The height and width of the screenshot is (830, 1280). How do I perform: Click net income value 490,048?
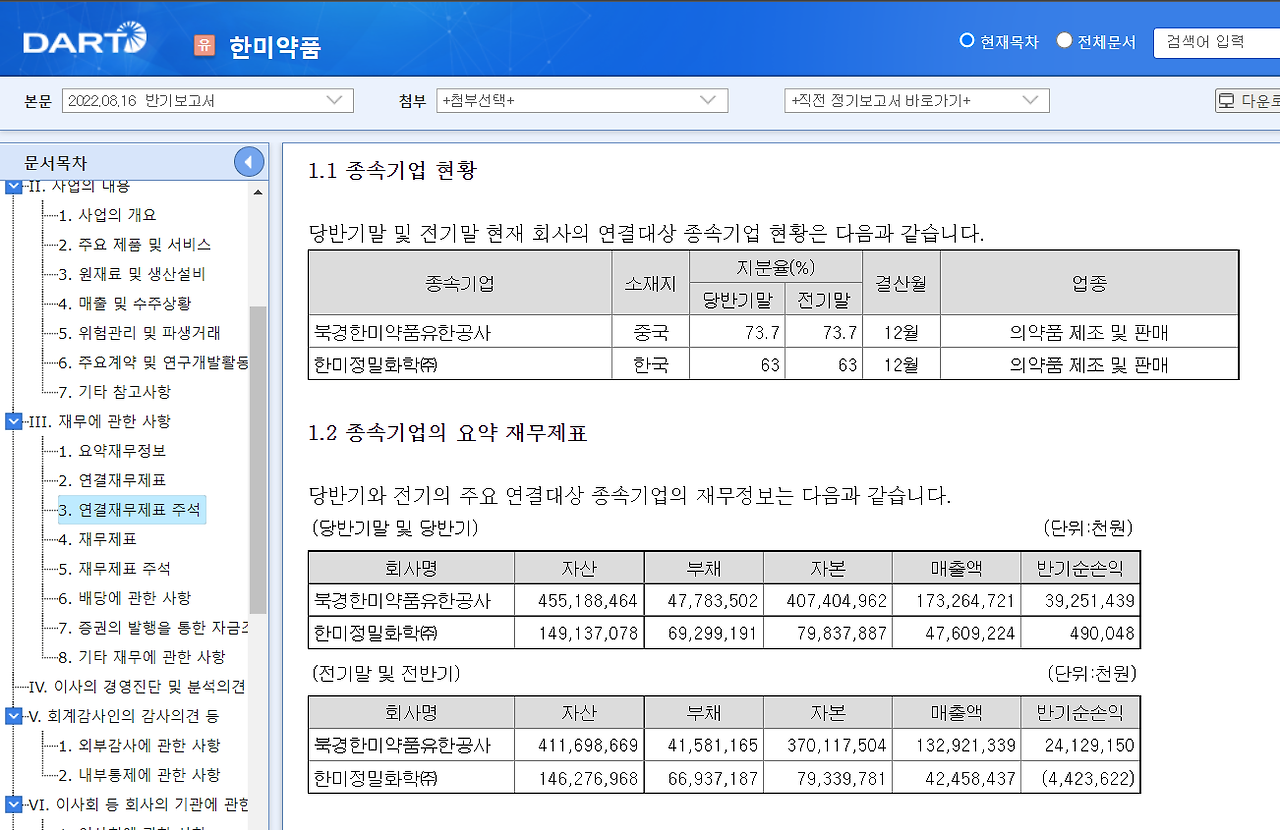click(1100, 633)
